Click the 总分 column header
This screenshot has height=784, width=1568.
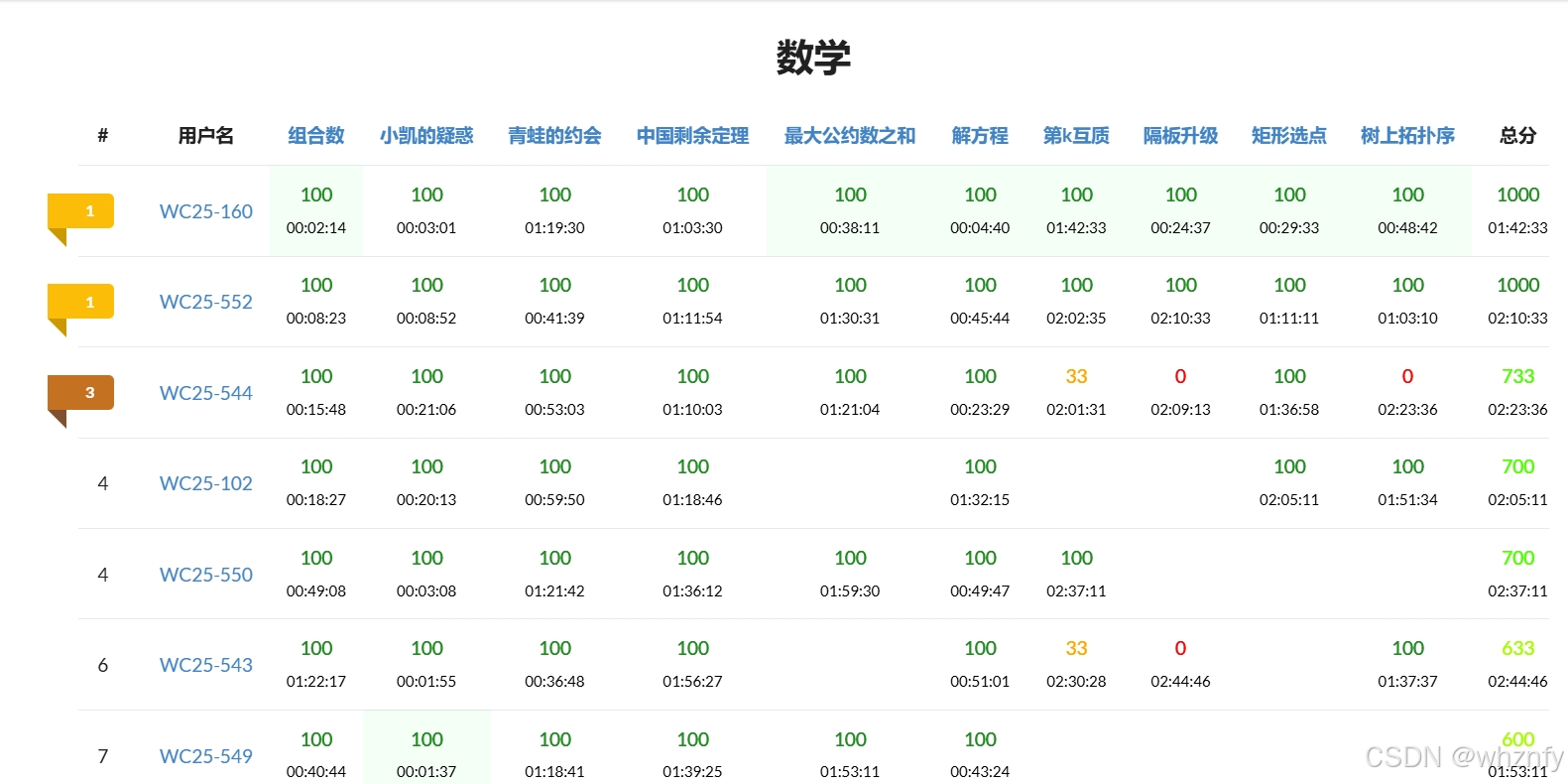pyautogui.click(x=1517, y=135)
